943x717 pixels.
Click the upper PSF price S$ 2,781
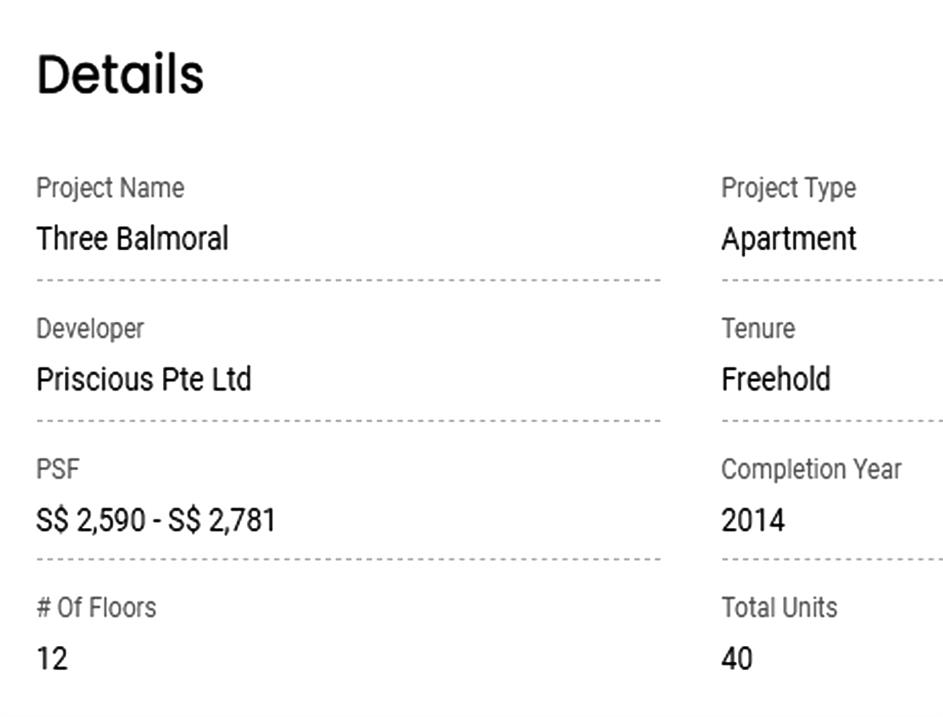pyautogui.click(x=222, y=520)
